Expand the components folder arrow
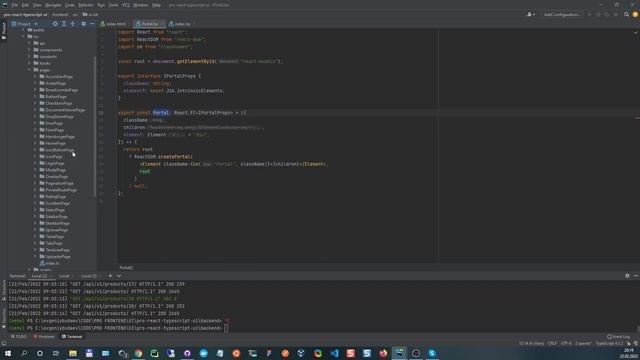Screen dimensions: 640x360 coord(29,50)
